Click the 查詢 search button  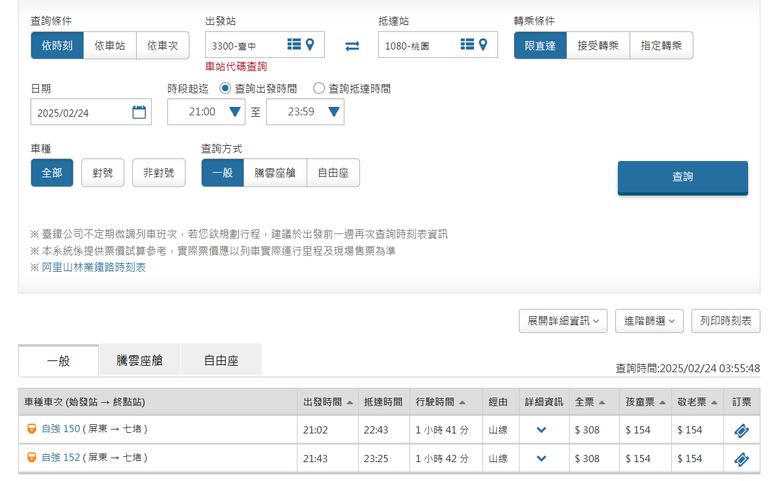point(682,177)
